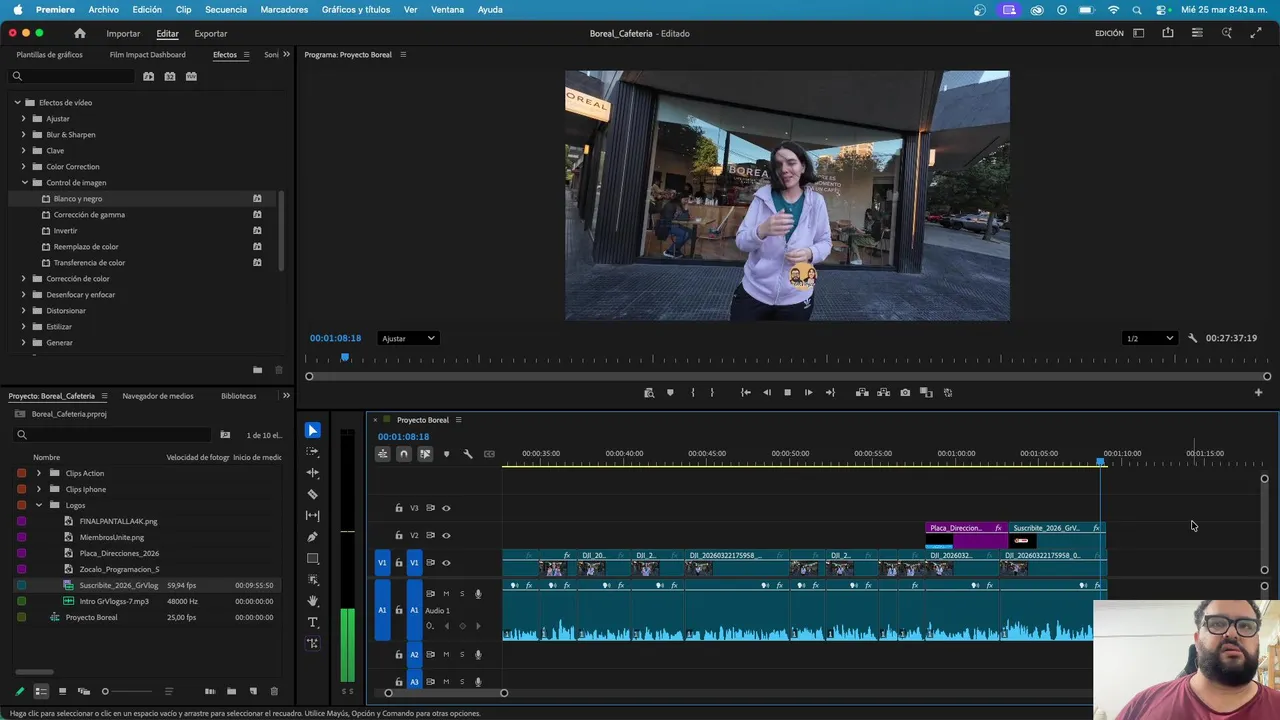
Task: Select the Razor tool in the tools panel
Action: point(313,494)
